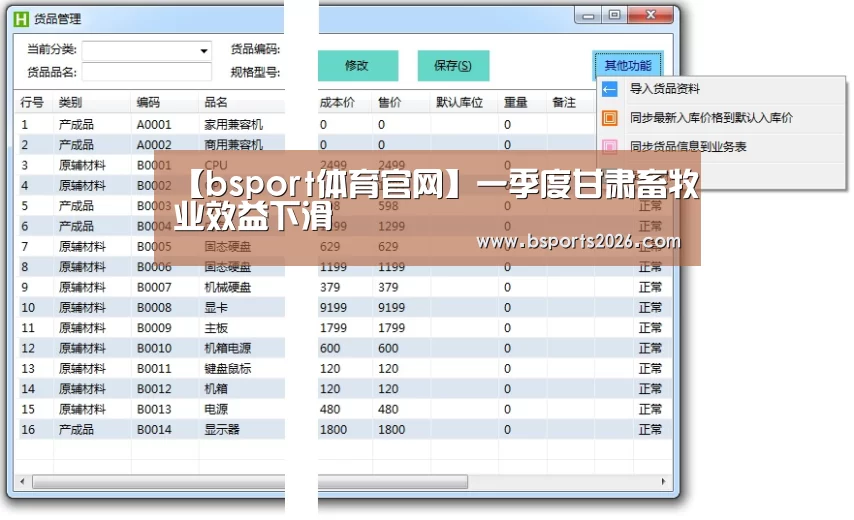This screenshot has height=520, width=854.
Task: Click the 成本价 column header
Action: click(337, 102)
